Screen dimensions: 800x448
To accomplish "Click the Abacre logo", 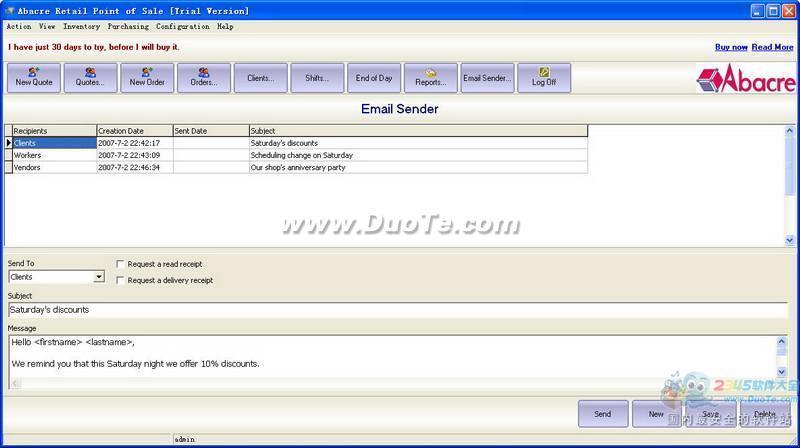I will [x=741, y=79].
